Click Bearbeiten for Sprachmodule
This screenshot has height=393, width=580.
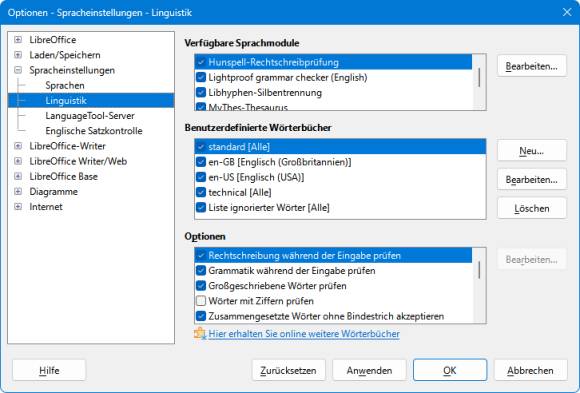point(532,66)
